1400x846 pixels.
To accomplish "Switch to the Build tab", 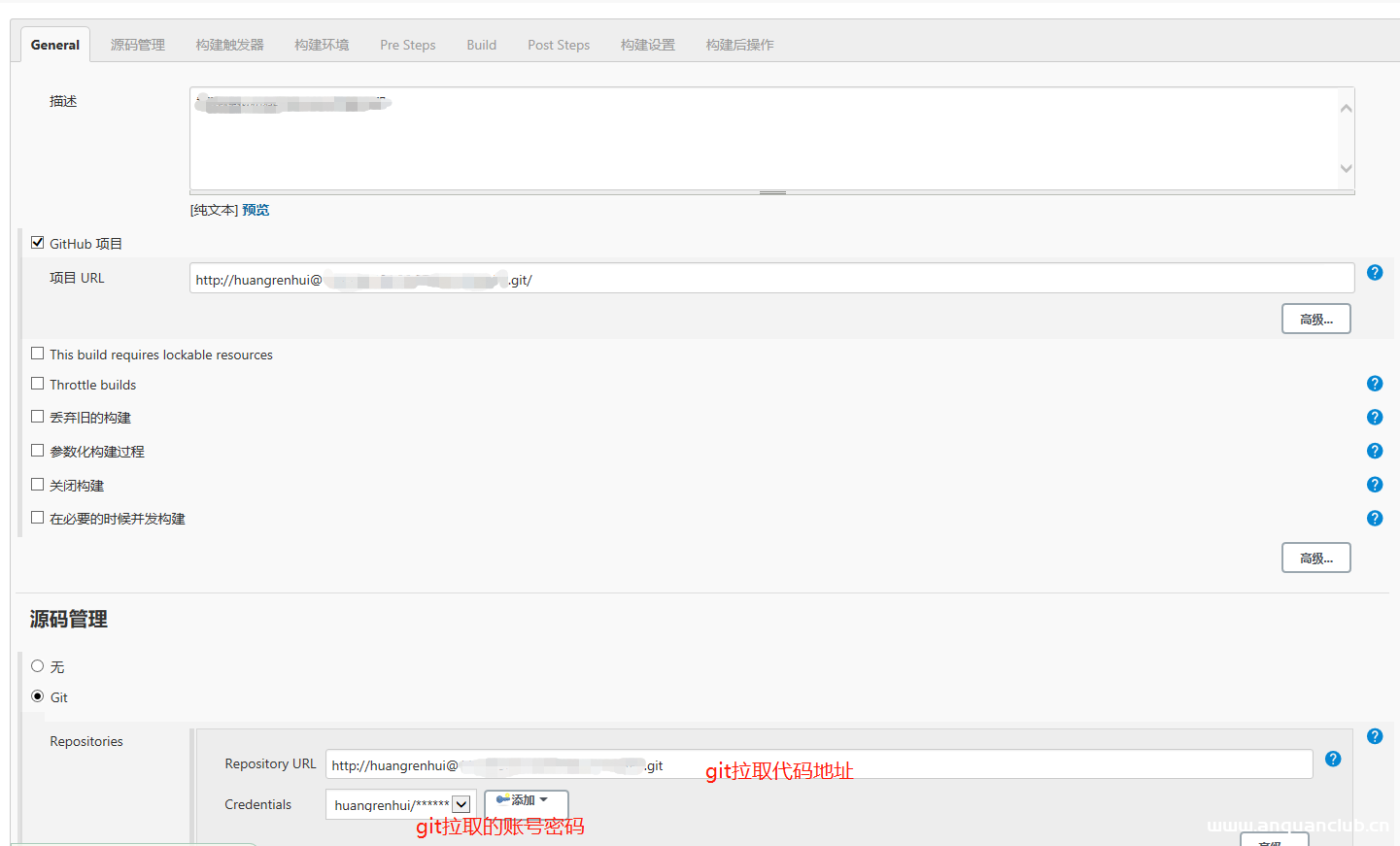I will click(x=482, y=45).
